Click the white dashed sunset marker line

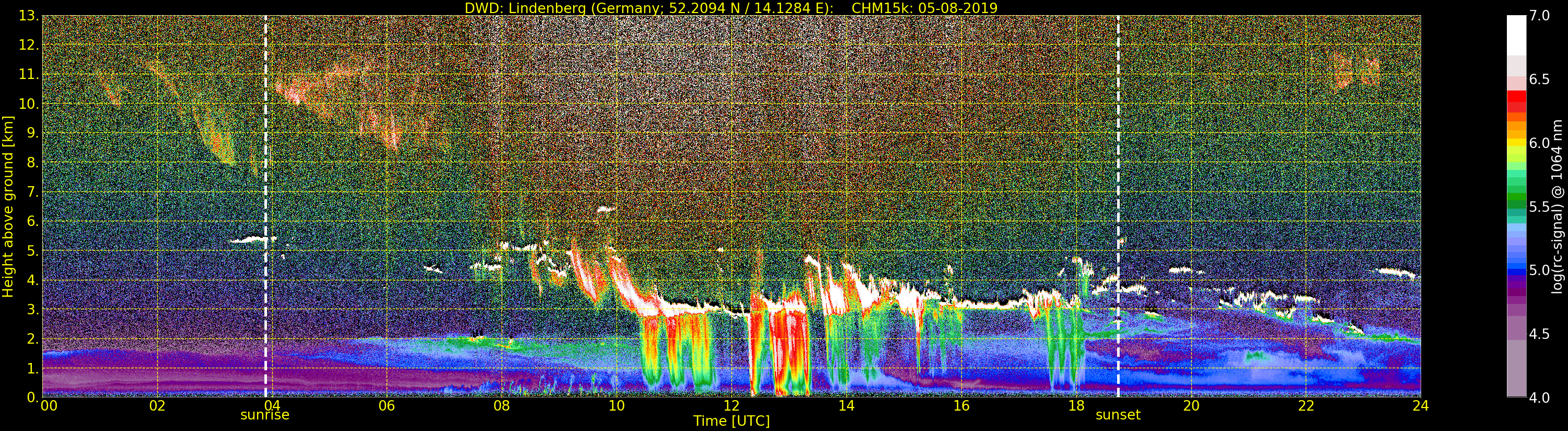point(1118,206)
